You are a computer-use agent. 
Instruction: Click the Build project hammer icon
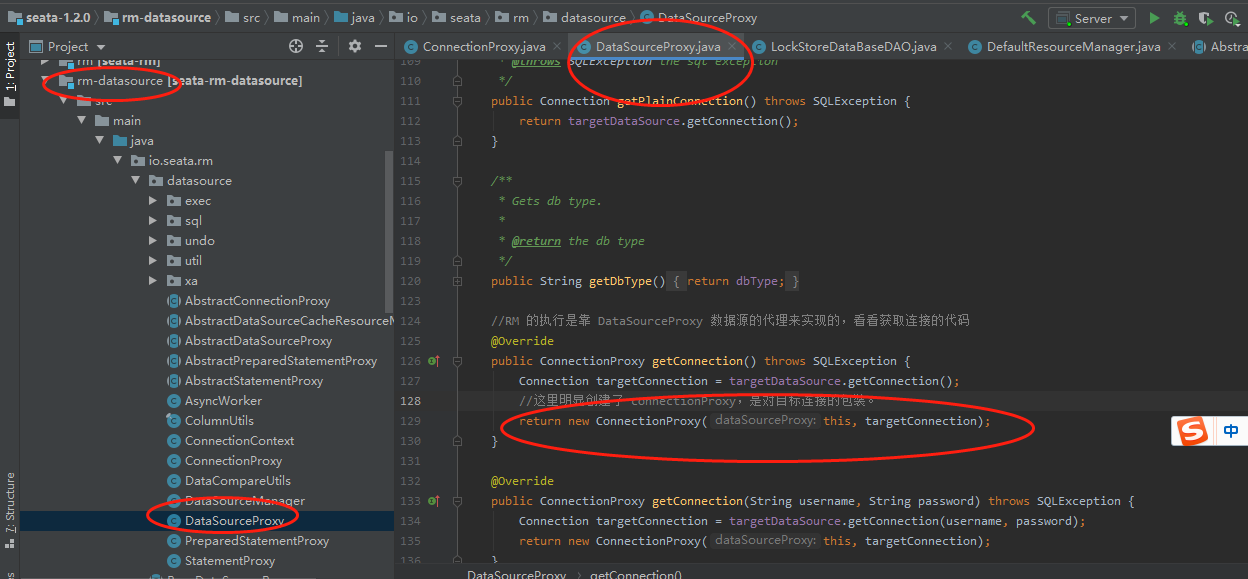coord(1028,18)
